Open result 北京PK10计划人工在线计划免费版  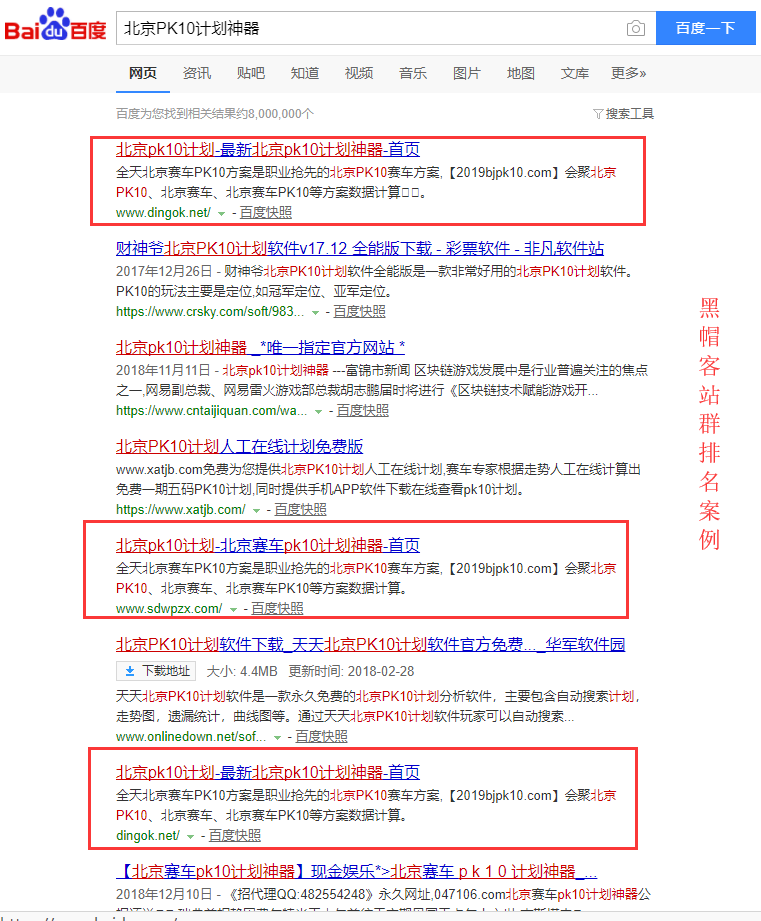pyautogui.click(x=239, y=446)
